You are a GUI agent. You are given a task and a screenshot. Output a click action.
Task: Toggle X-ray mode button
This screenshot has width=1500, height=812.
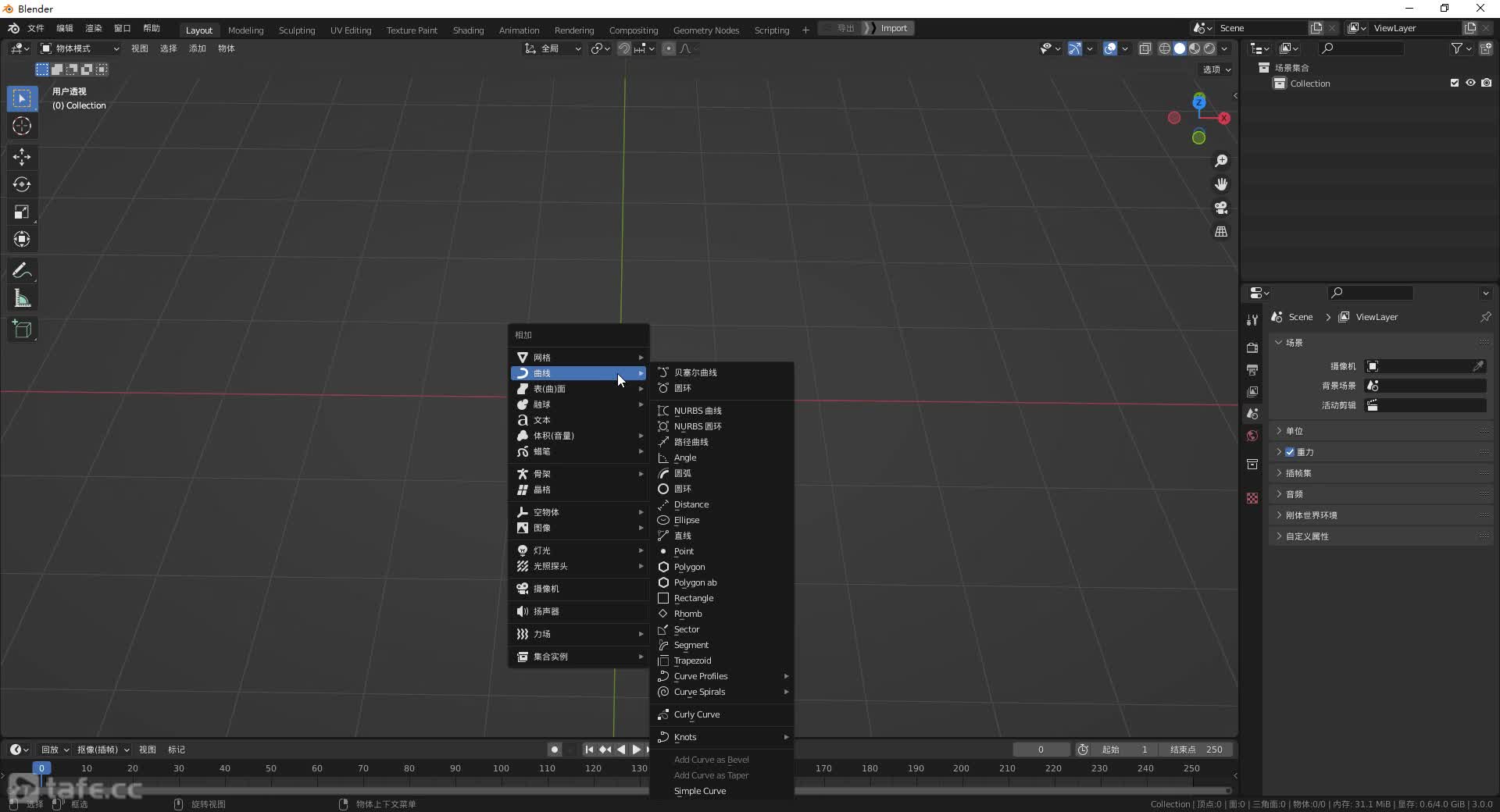tap(1145, 48)
